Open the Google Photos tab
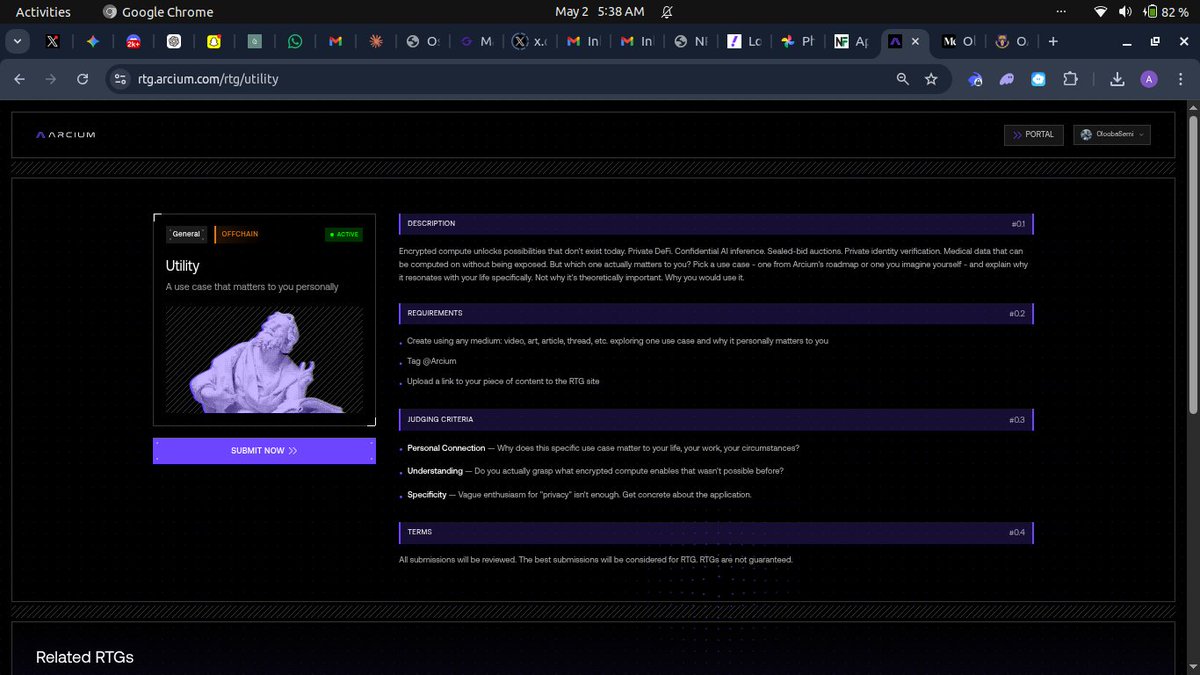The image size is (1200, 675). (798, 42)
